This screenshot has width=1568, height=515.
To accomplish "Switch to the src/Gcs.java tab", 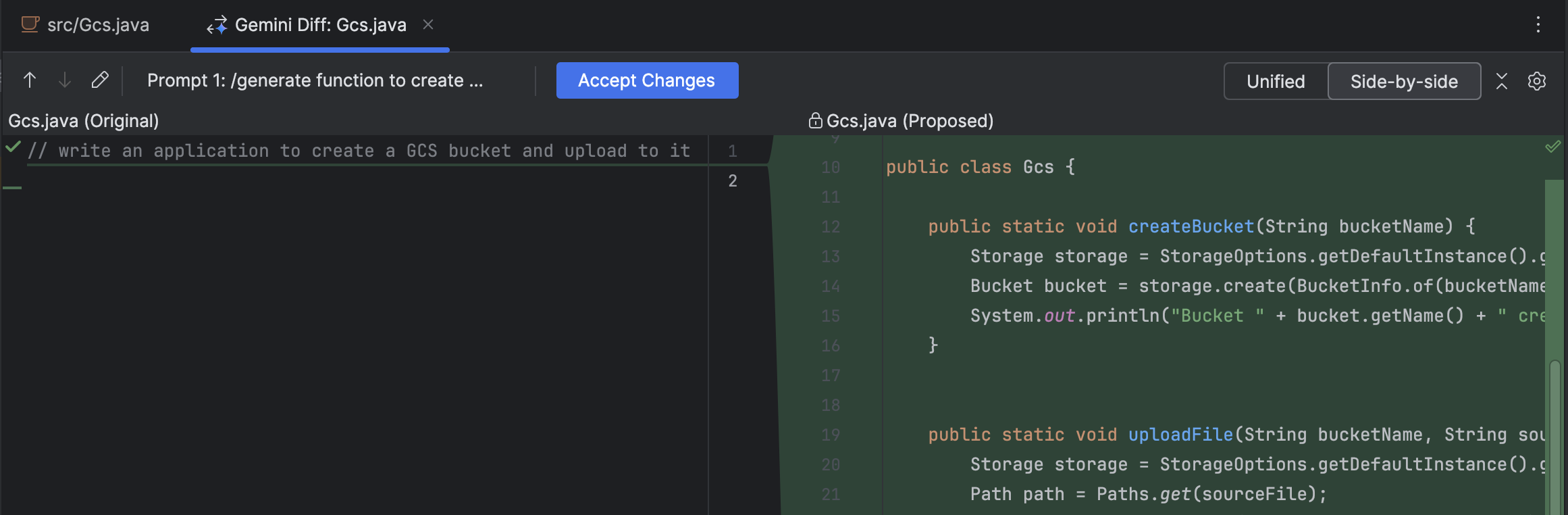I will pos(98,24).
